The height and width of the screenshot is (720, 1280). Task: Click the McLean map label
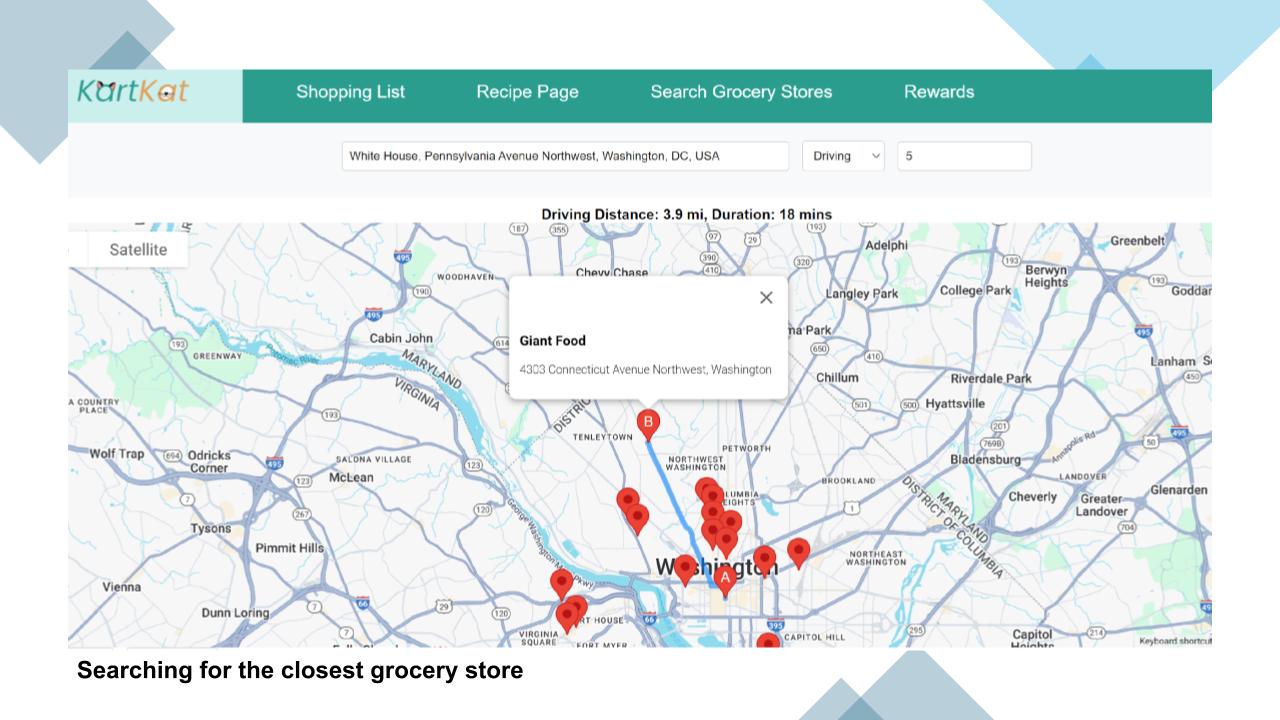351,477
